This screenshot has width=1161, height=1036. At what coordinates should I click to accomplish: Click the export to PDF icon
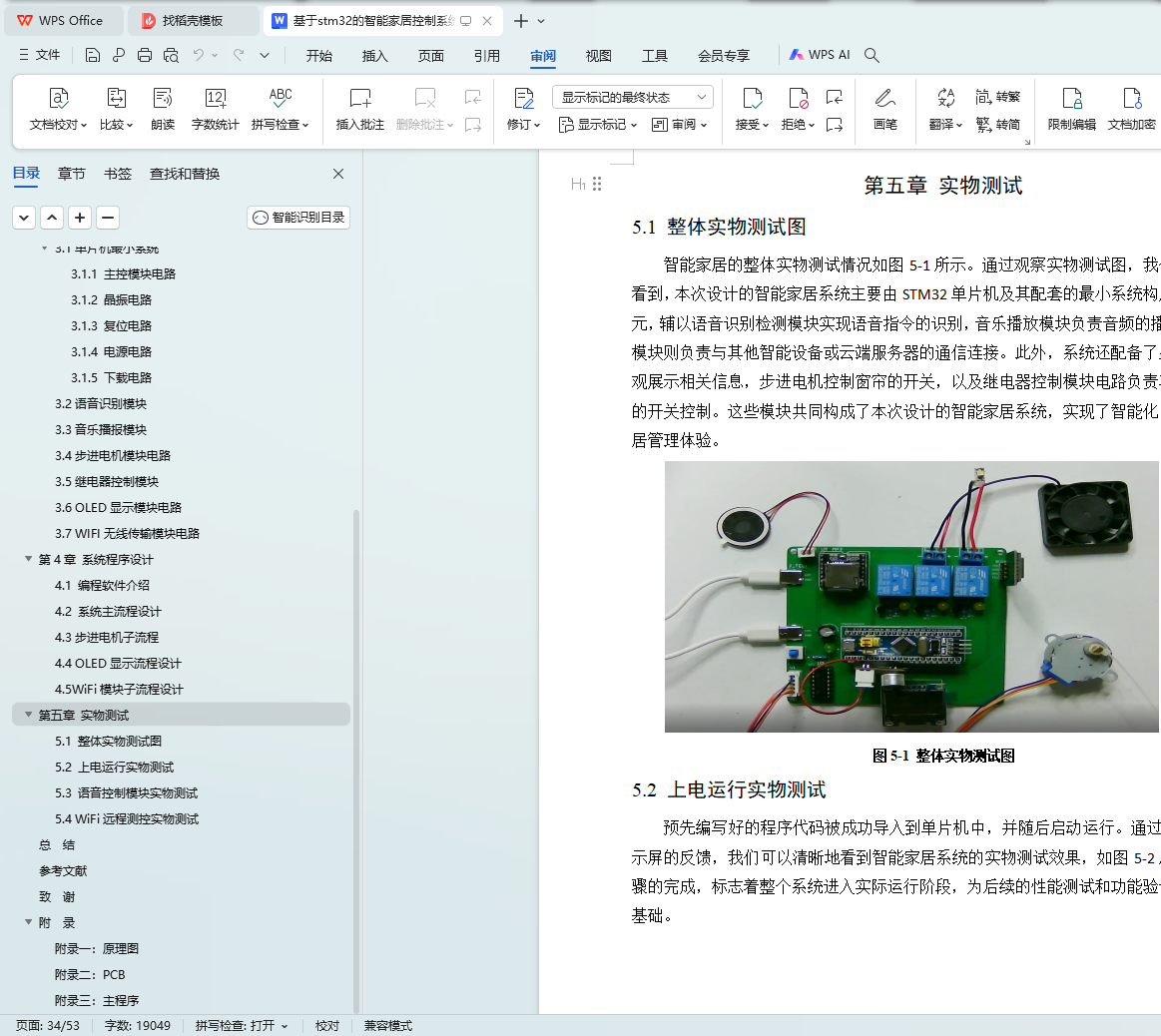[119, 55]
